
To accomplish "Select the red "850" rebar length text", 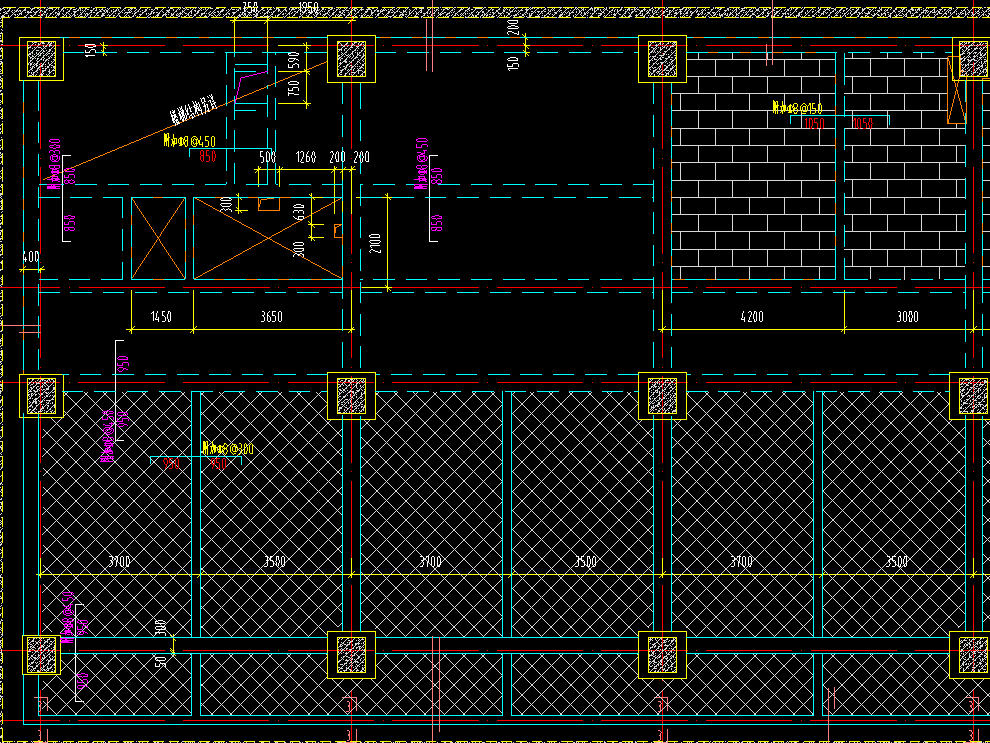I will (x=208, y=157).
